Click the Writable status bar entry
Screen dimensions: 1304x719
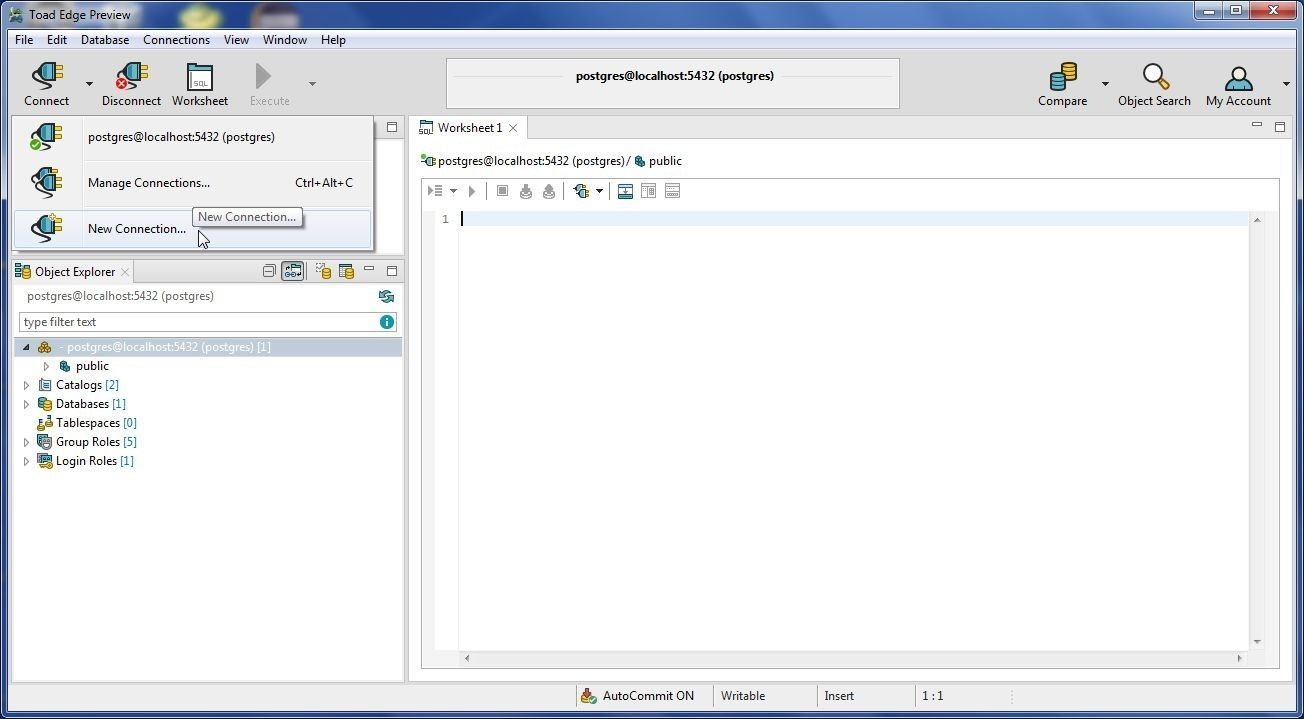[743, 696]
